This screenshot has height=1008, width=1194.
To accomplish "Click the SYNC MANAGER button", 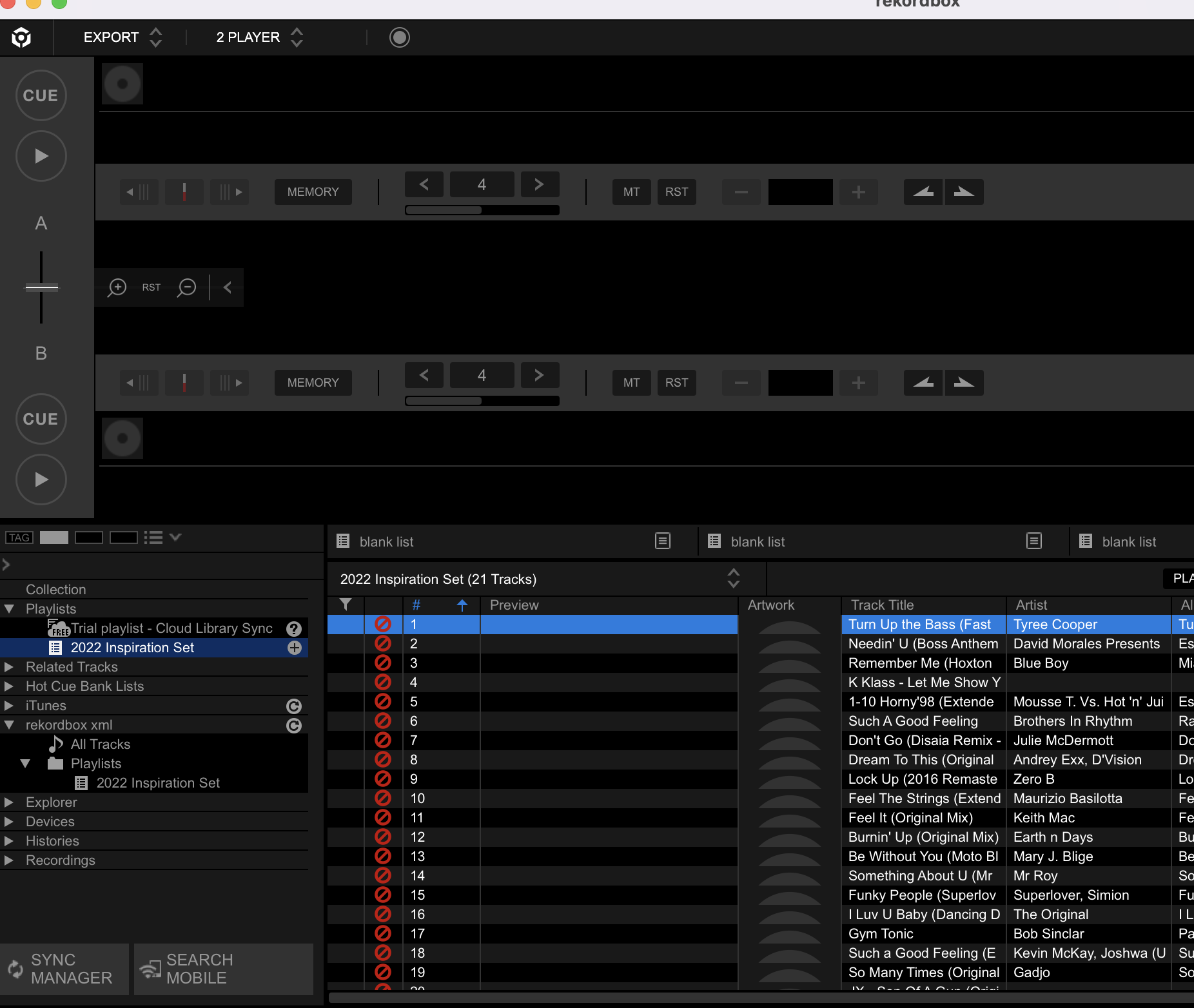I will [63, 969].
